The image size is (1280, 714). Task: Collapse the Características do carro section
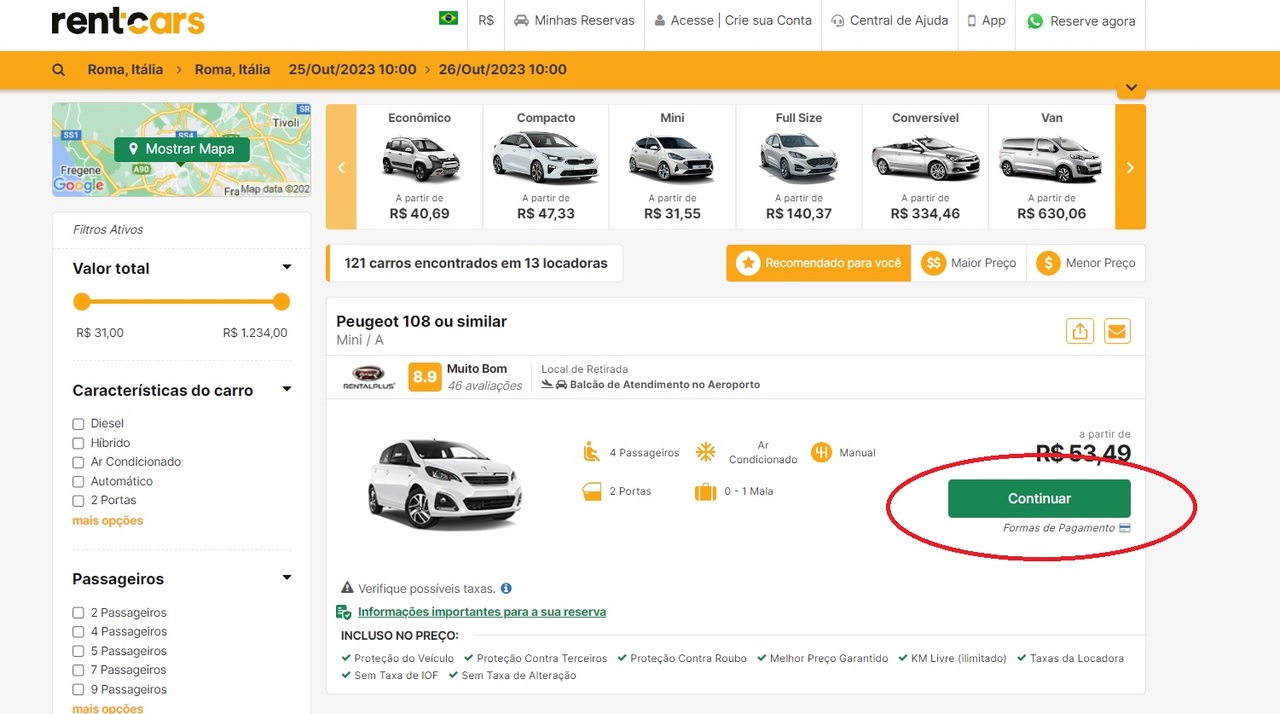pos(287,390)
